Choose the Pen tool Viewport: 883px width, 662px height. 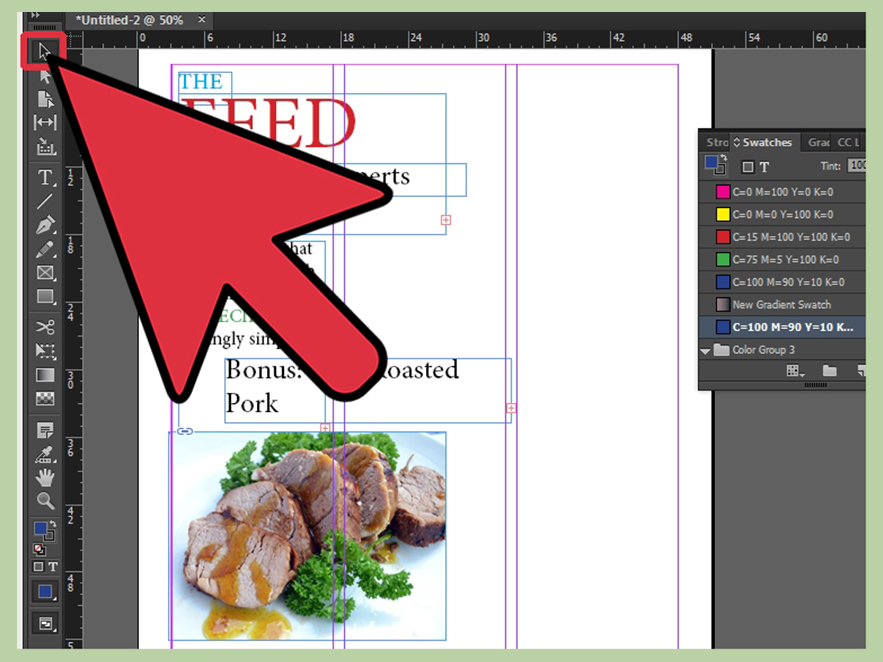(45, 225)
